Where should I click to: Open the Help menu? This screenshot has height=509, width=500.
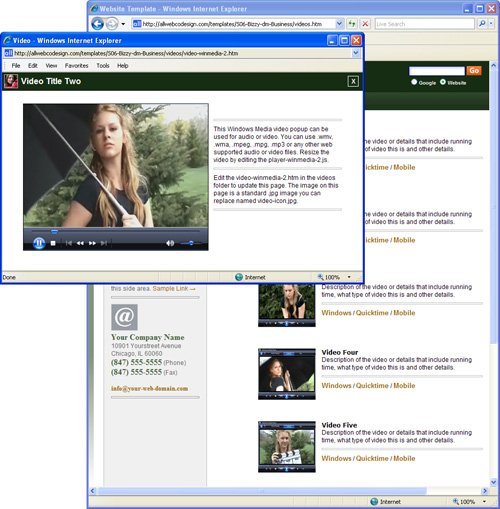123,66
